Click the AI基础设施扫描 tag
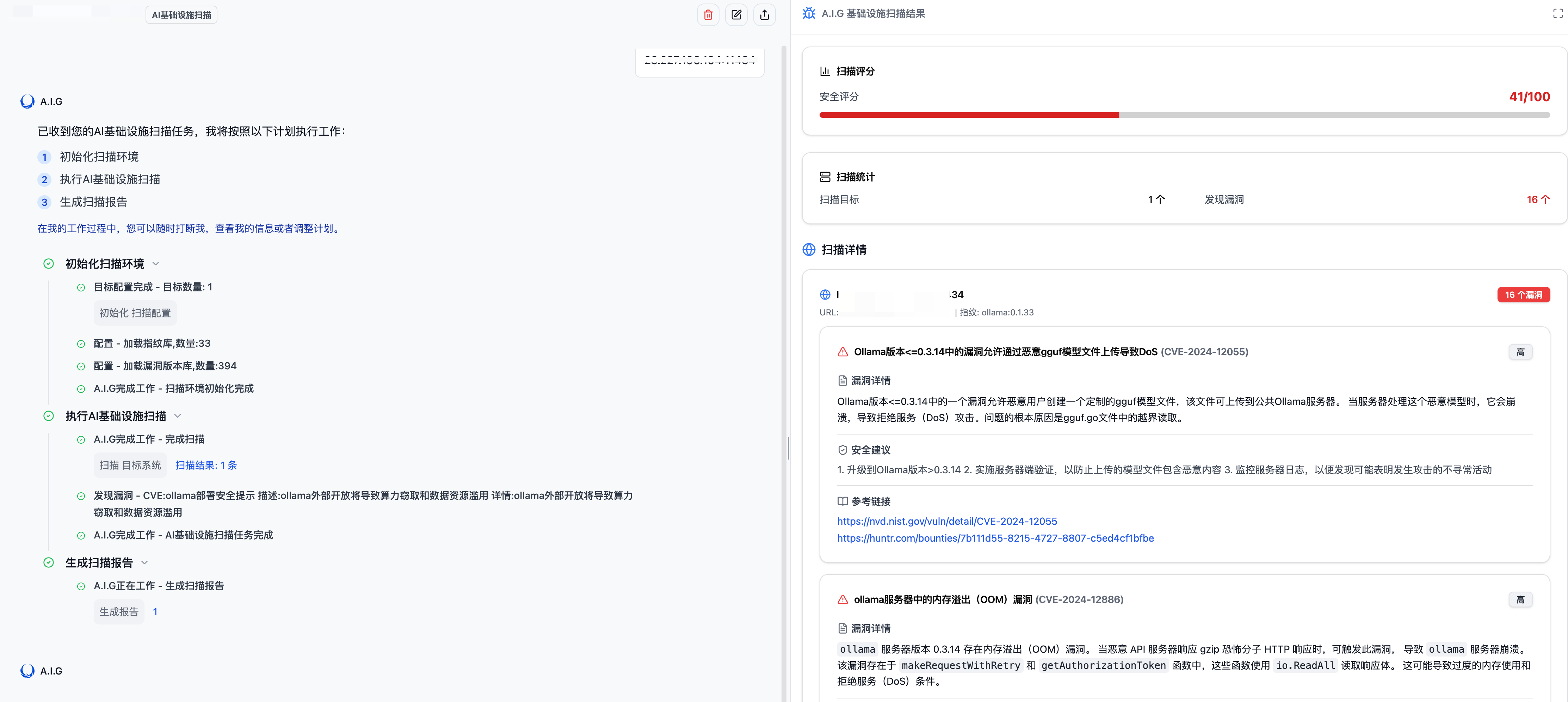The image size is (1568, 702). point(181,14)
